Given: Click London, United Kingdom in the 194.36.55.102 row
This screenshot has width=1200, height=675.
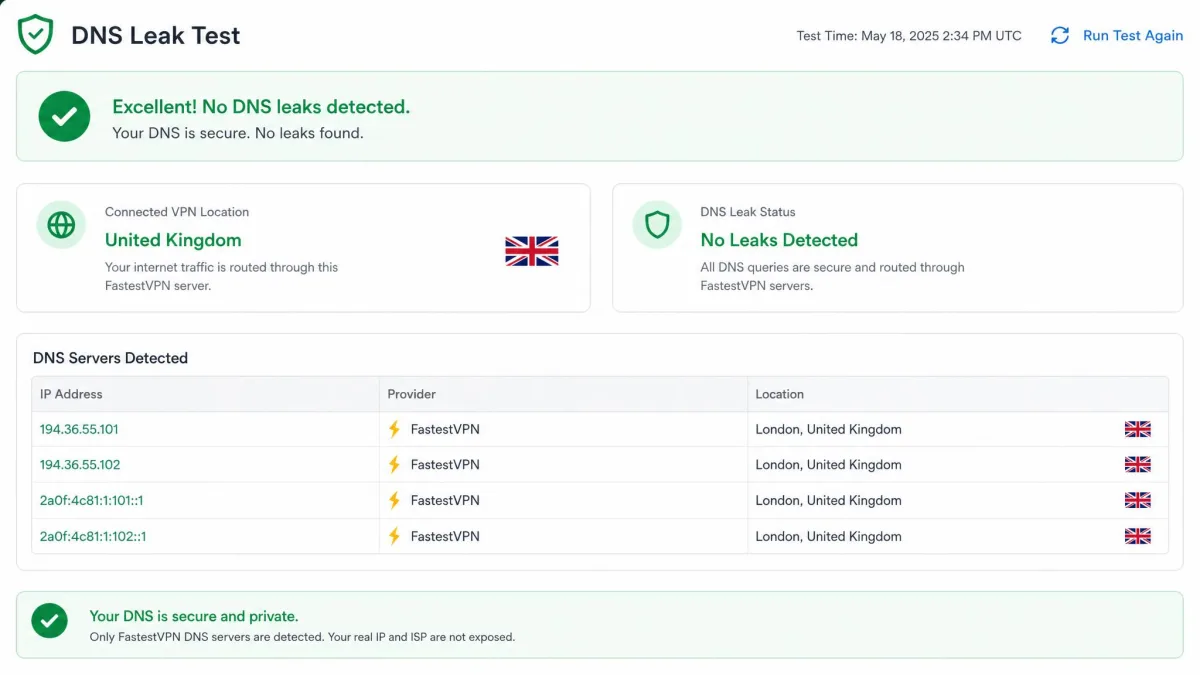Looking at the screenshot, I should [828, 465].
